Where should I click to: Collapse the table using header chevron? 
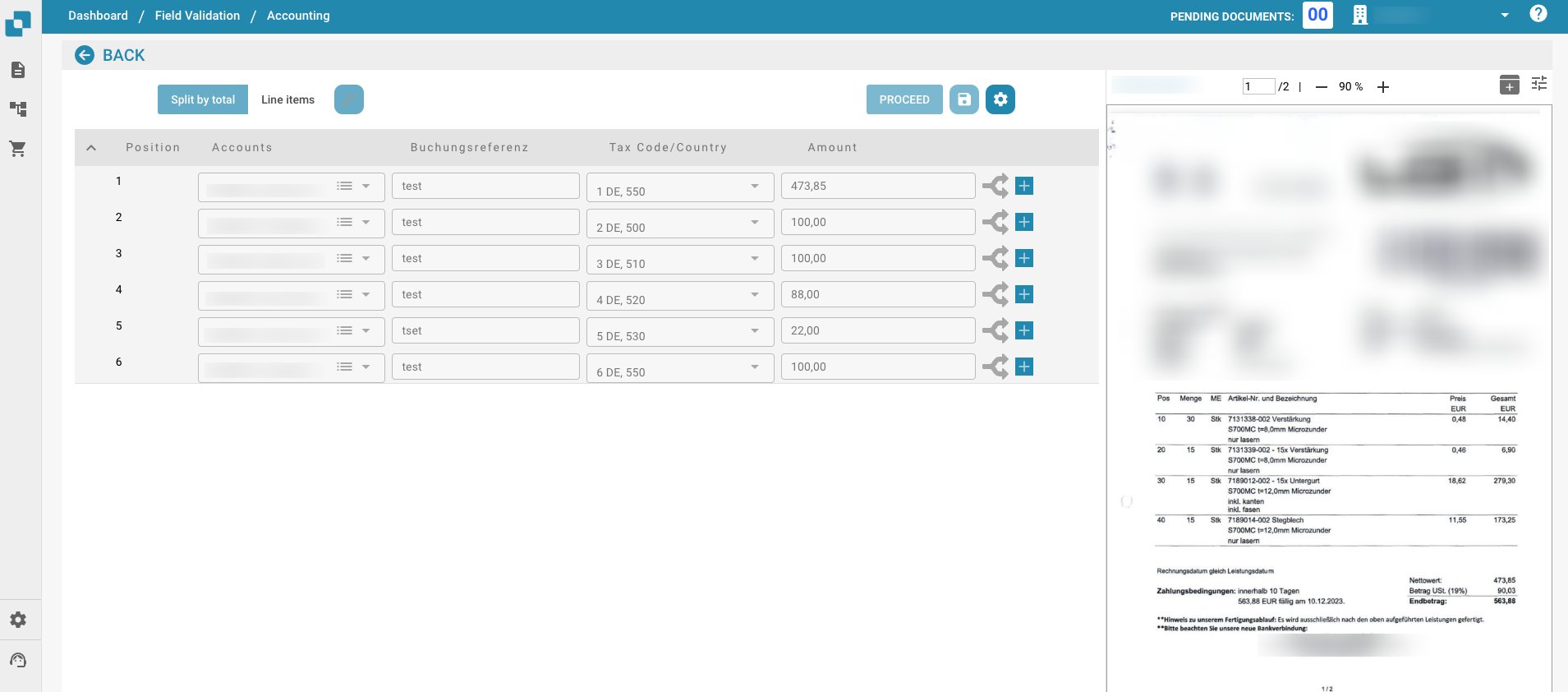[91, 148]
